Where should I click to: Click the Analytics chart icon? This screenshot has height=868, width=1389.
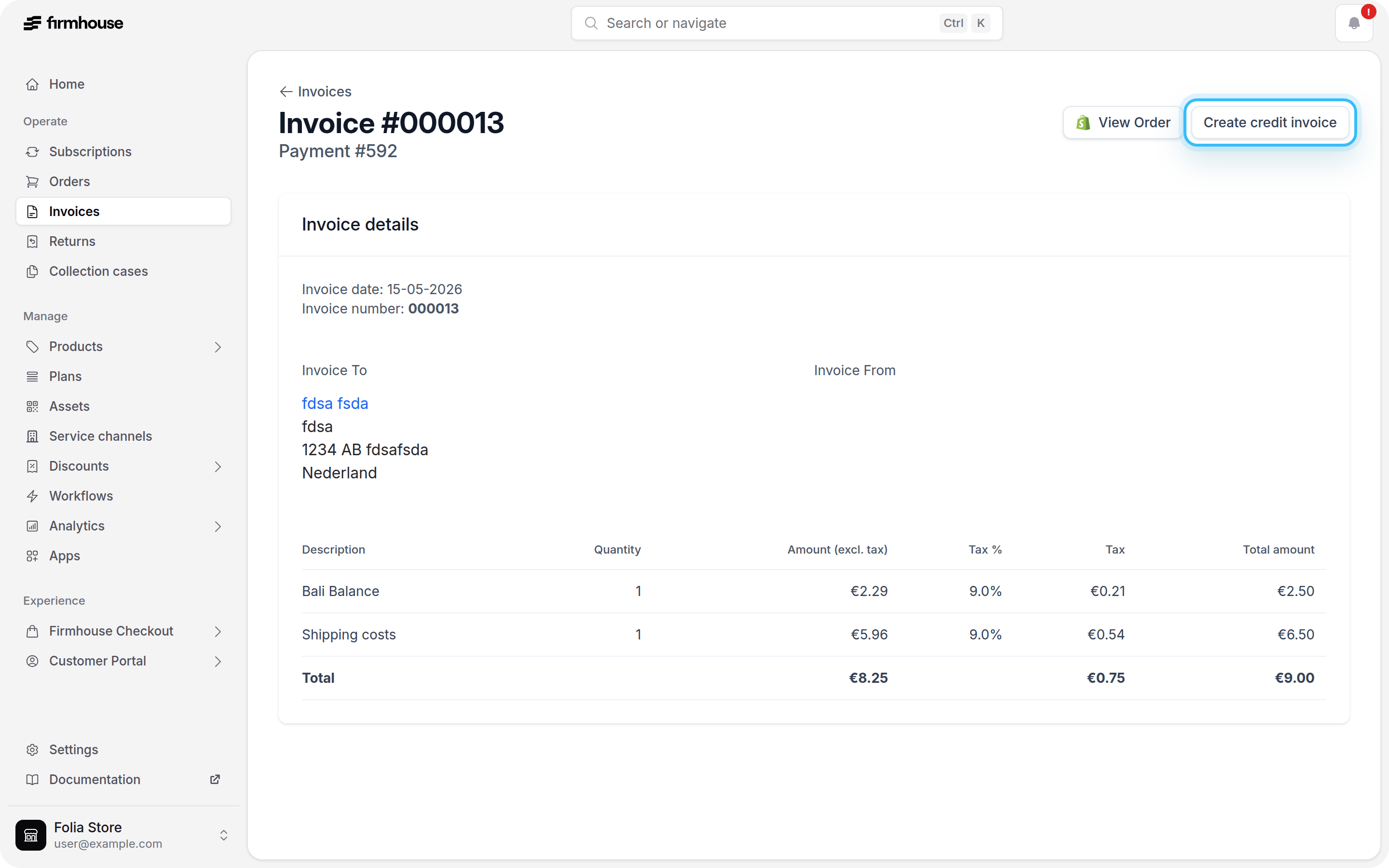[32, 526]
